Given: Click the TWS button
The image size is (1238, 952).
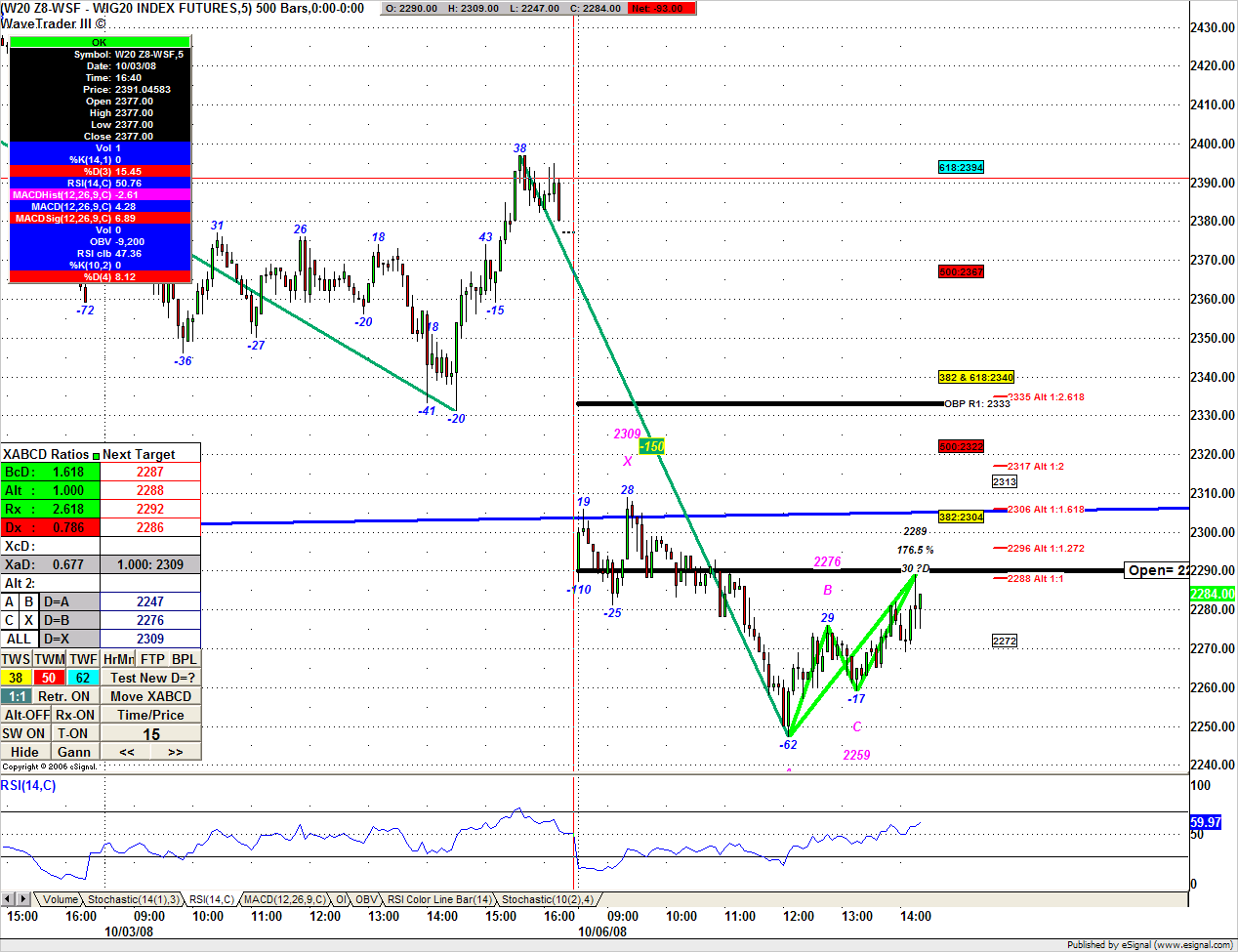Looking at the screenshot, I should point(17,659).
